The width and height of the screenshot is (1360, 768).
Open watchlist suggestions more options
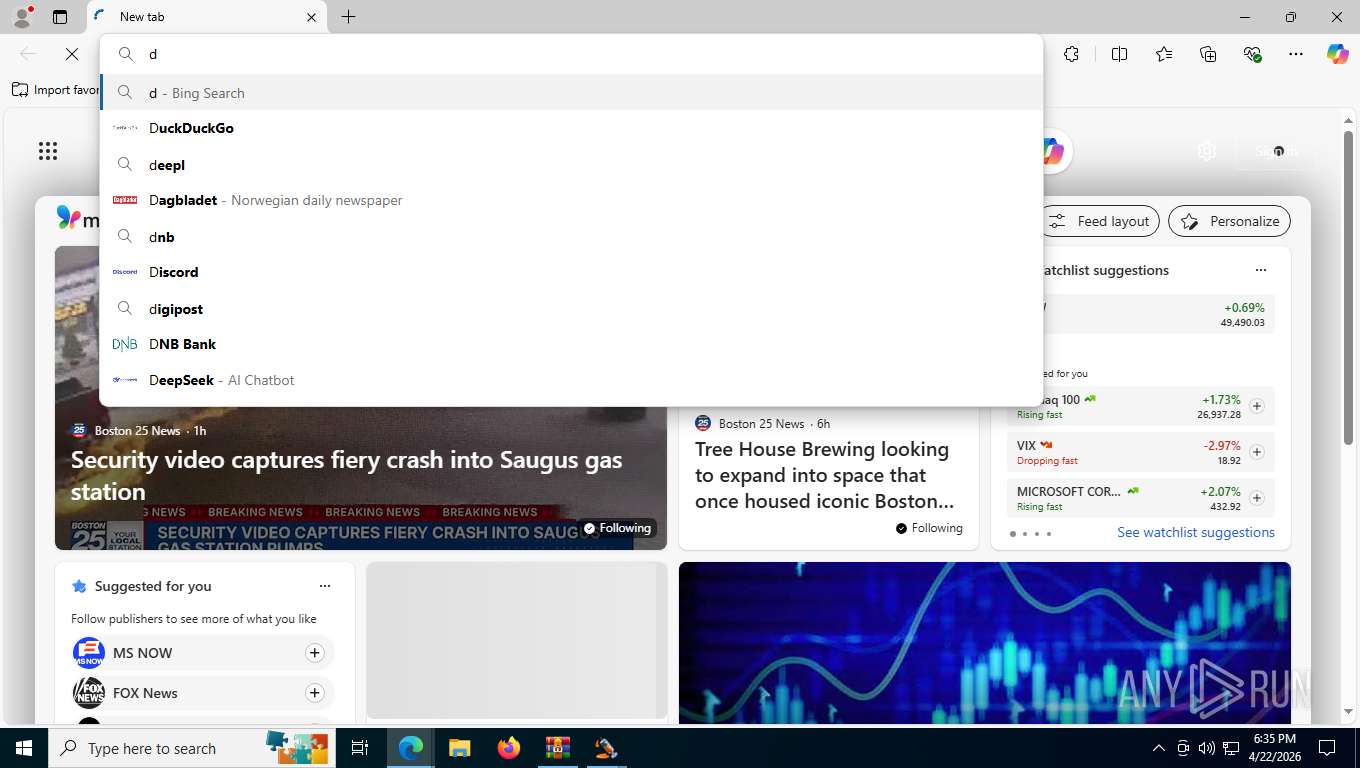[1261, 270]
